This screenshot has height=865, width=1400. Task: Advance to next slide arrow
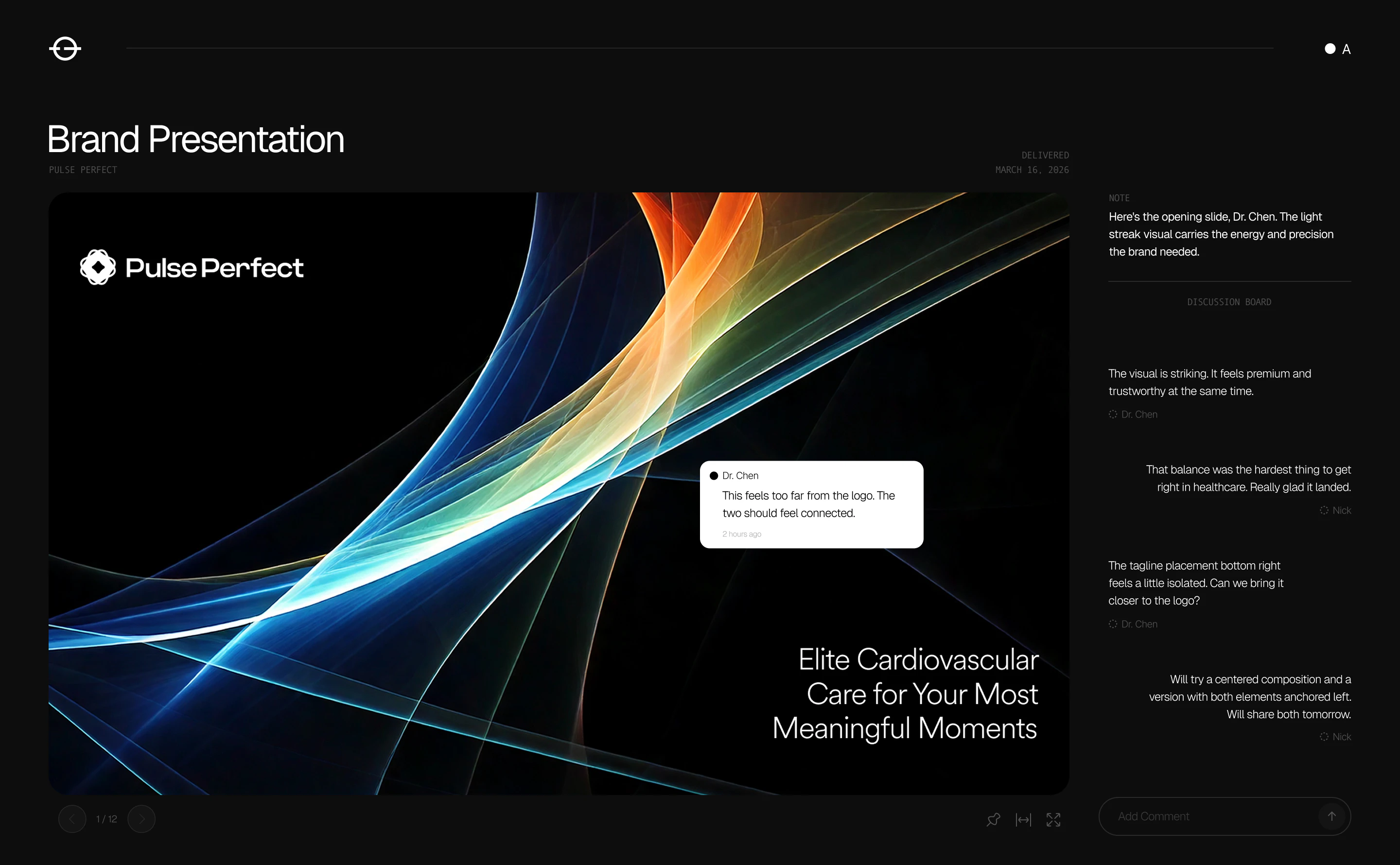(x=141, y=819)
